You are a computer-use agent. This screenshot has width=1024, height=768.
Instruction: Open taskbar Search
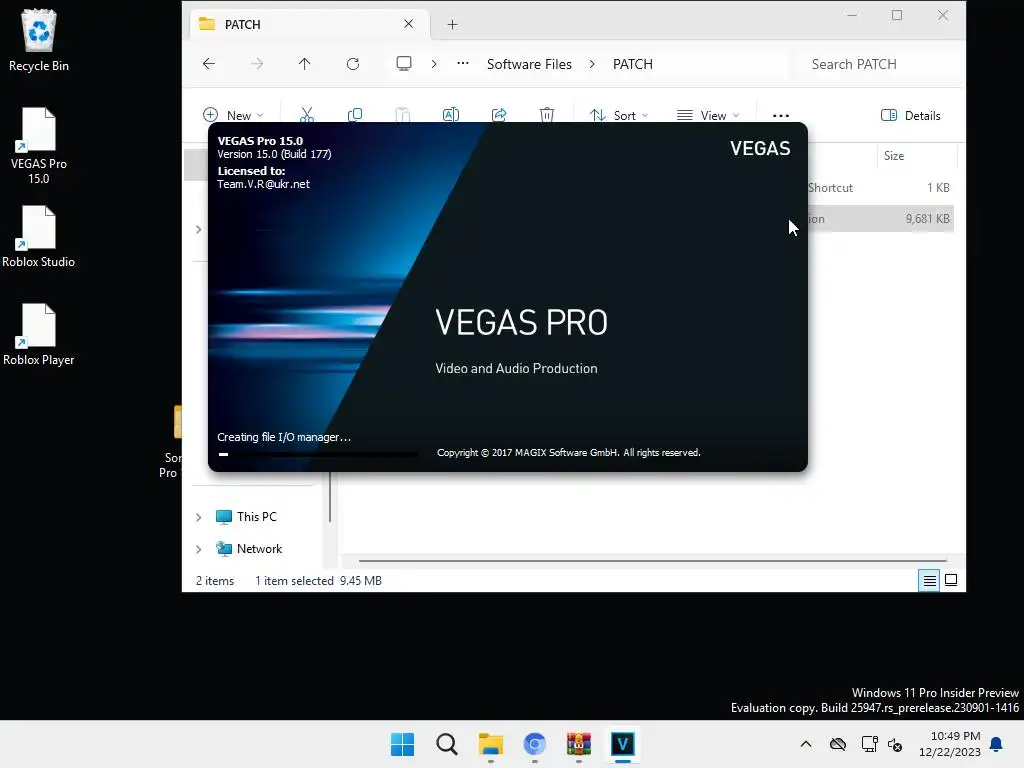pos(447,744)
